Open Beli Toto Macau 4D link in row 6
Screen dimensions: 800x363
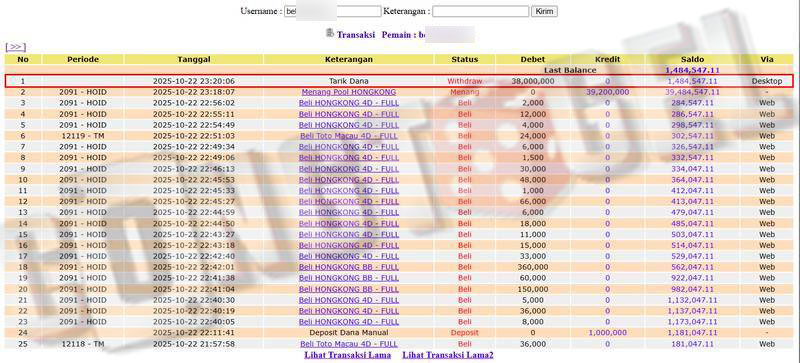(348, 136)
